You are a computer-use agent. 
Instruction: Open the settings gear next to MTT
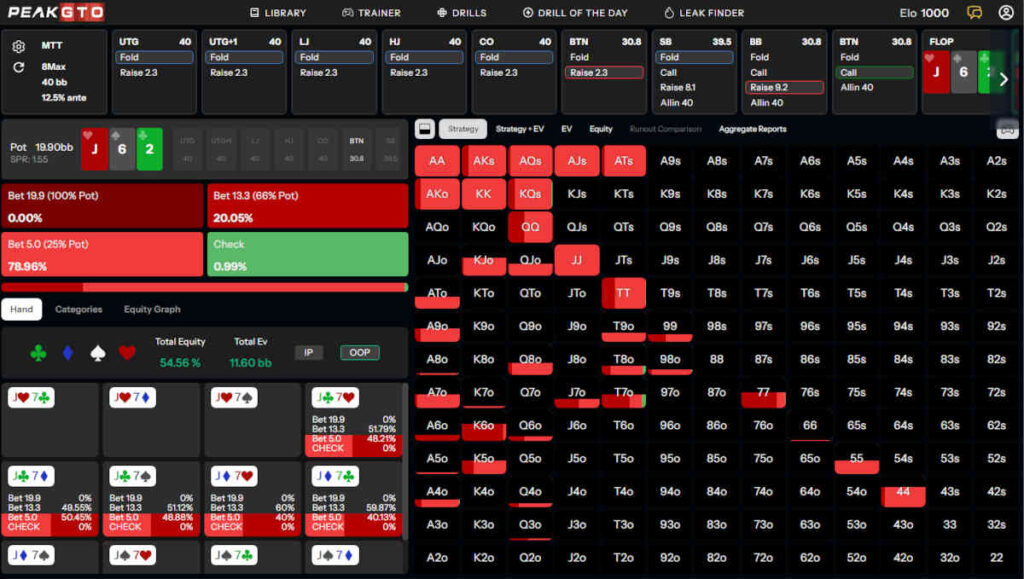pos(18,47)
